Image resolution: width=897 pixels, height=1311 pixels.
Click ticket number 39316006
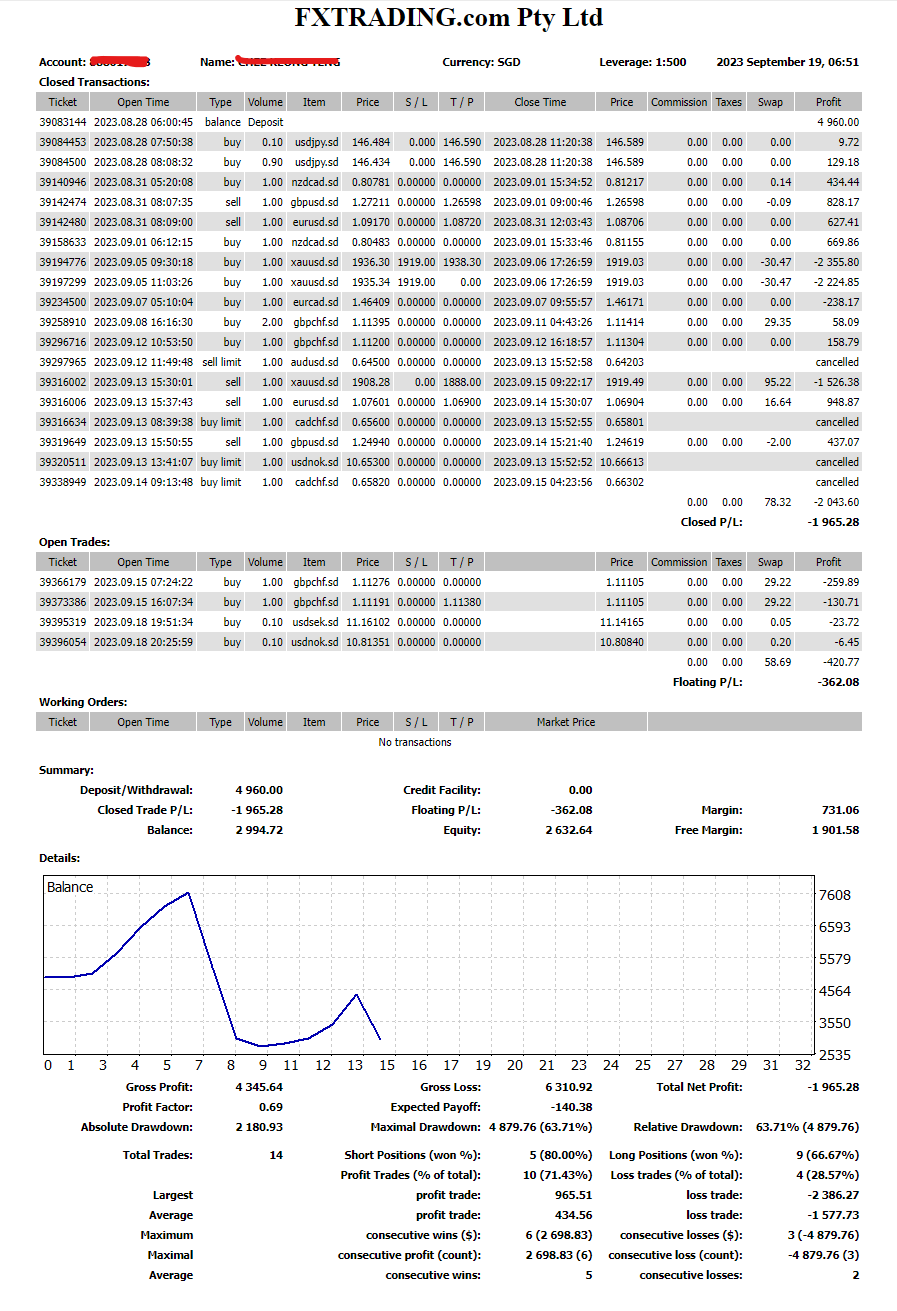pos(62,402)
